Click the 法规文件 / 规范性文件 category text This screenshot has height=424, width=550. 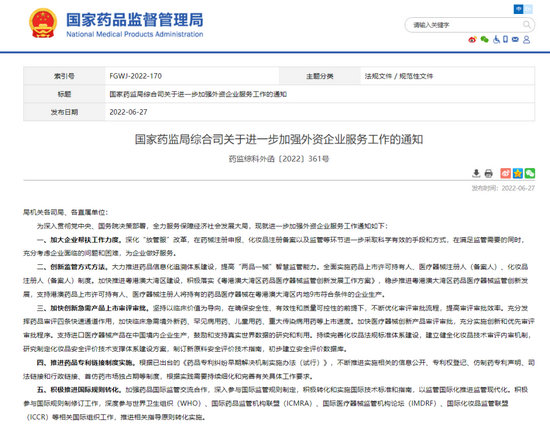pos(399,76)
